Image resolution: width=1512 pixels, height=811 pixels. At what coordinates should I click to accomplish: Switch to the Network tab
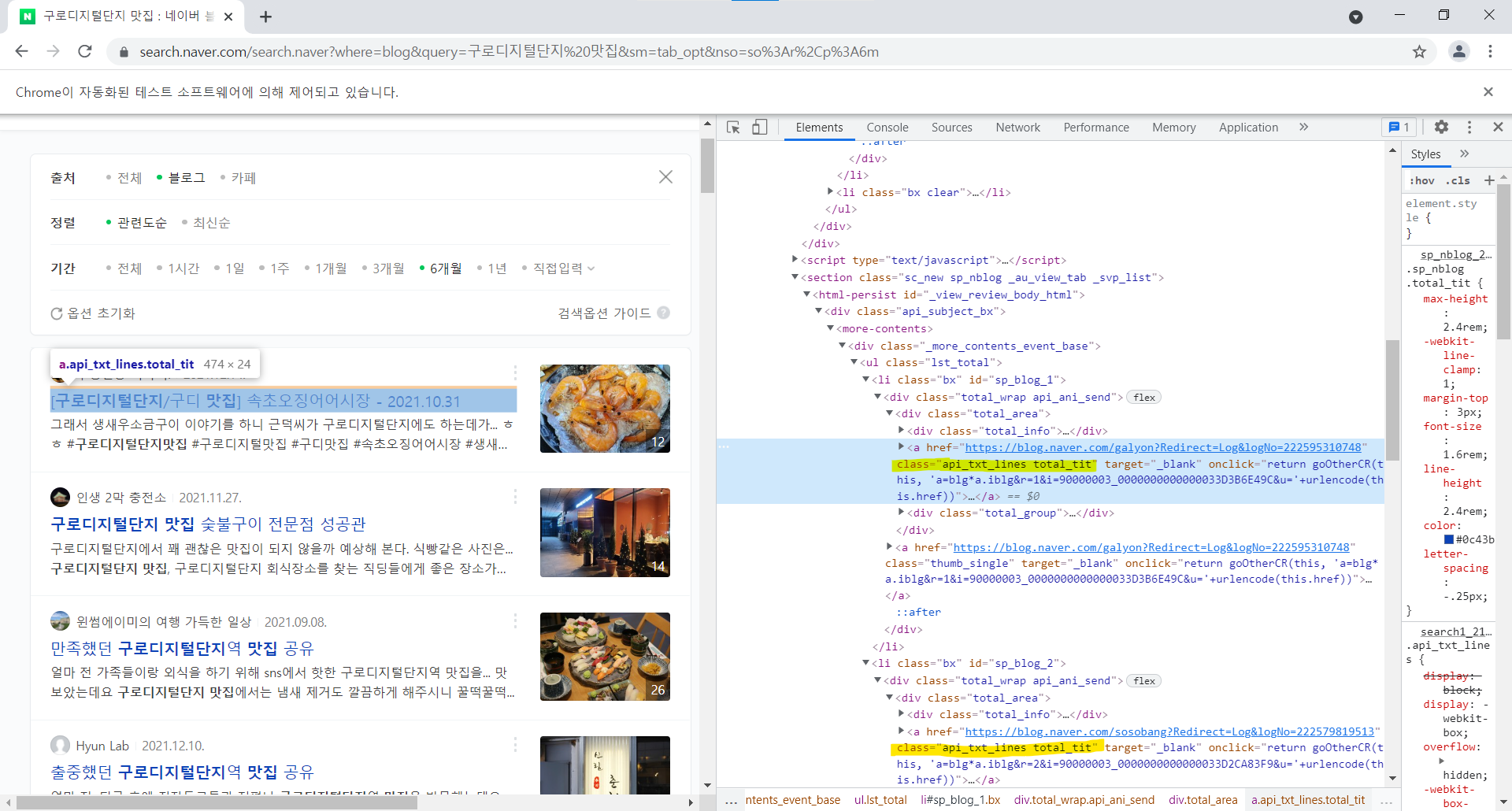[x=1017, y=128]
